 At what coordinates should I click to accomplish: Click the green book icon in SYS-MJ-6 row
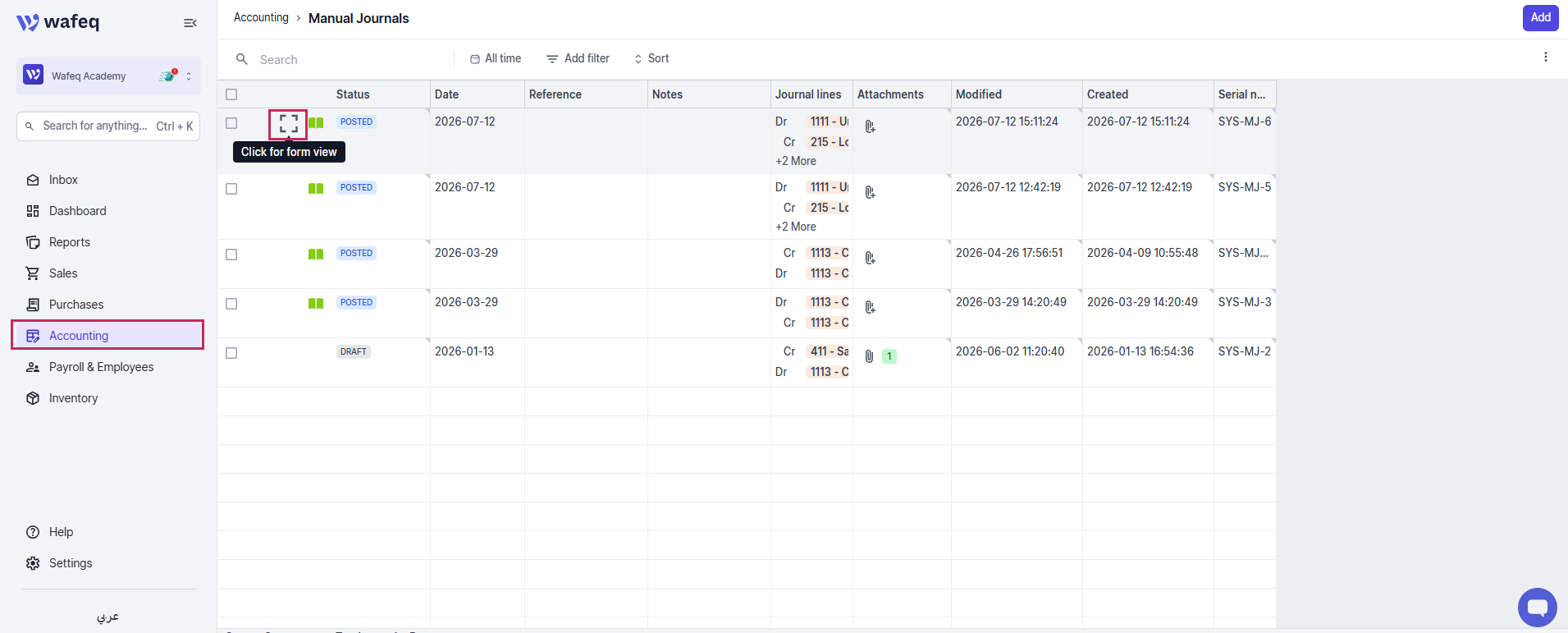[316, 123]
